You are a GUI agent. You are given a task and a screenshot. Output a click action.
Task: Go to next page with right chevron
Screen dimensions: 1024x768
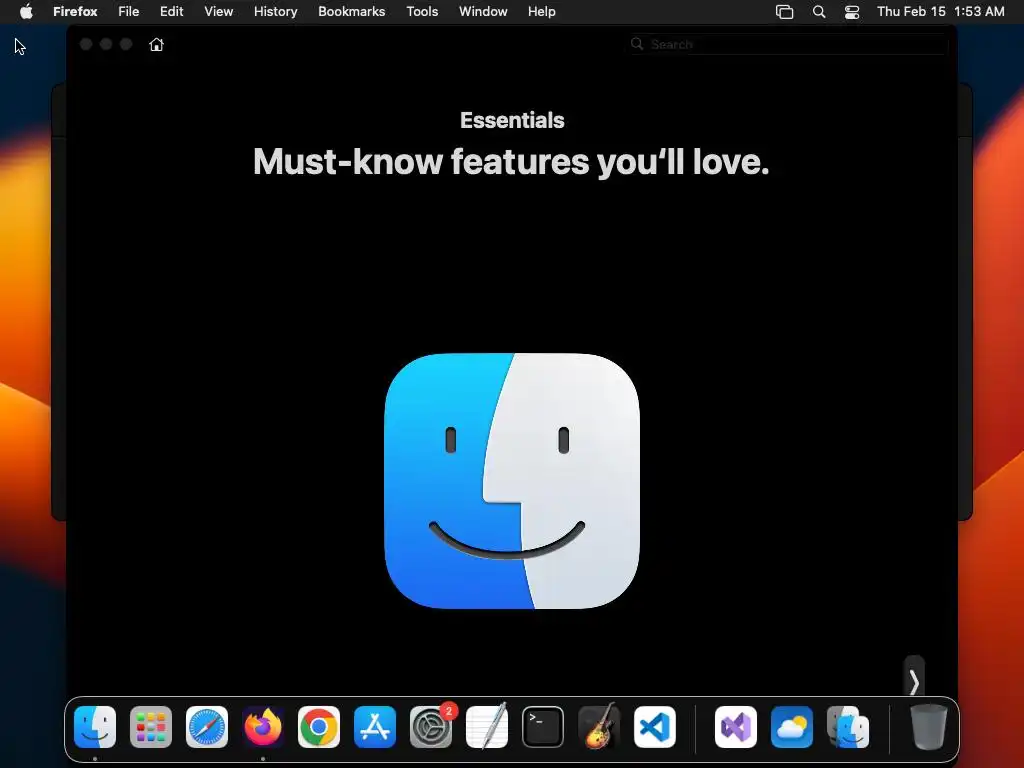coord(914,682)
